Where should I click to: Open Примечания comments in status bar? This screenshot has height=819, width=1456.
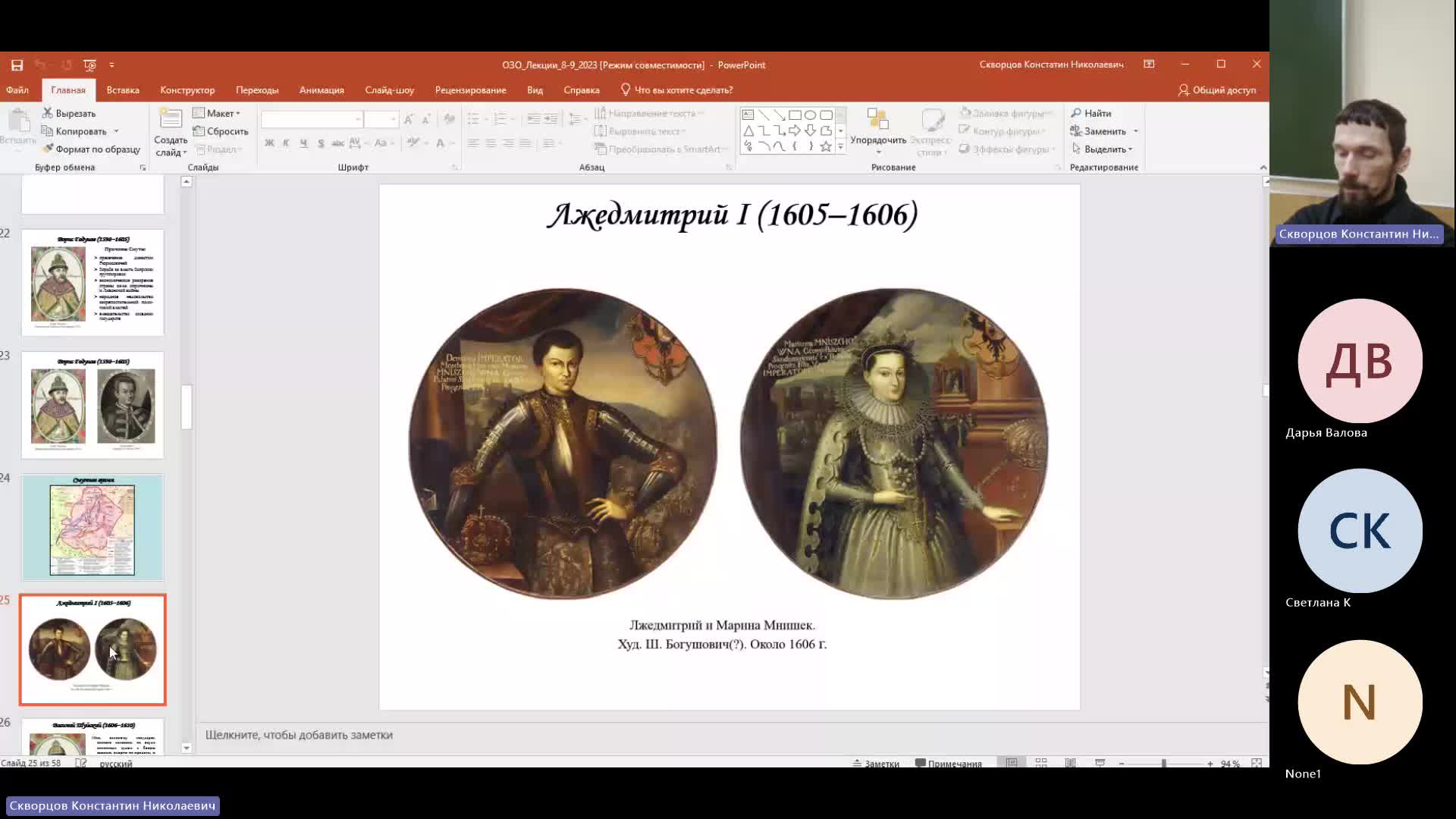[948, 764]
